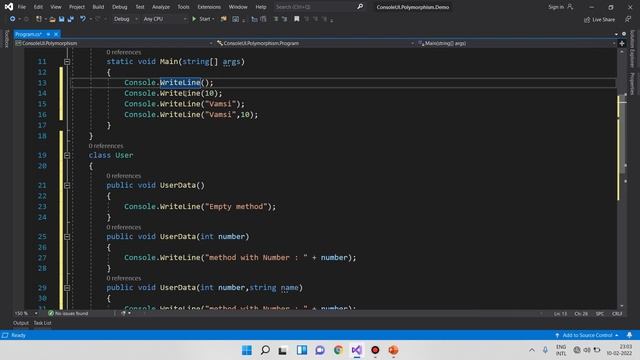Viewport: 640px width, 360px height.
Task: Open the Build menu
Action: [98, 7]
